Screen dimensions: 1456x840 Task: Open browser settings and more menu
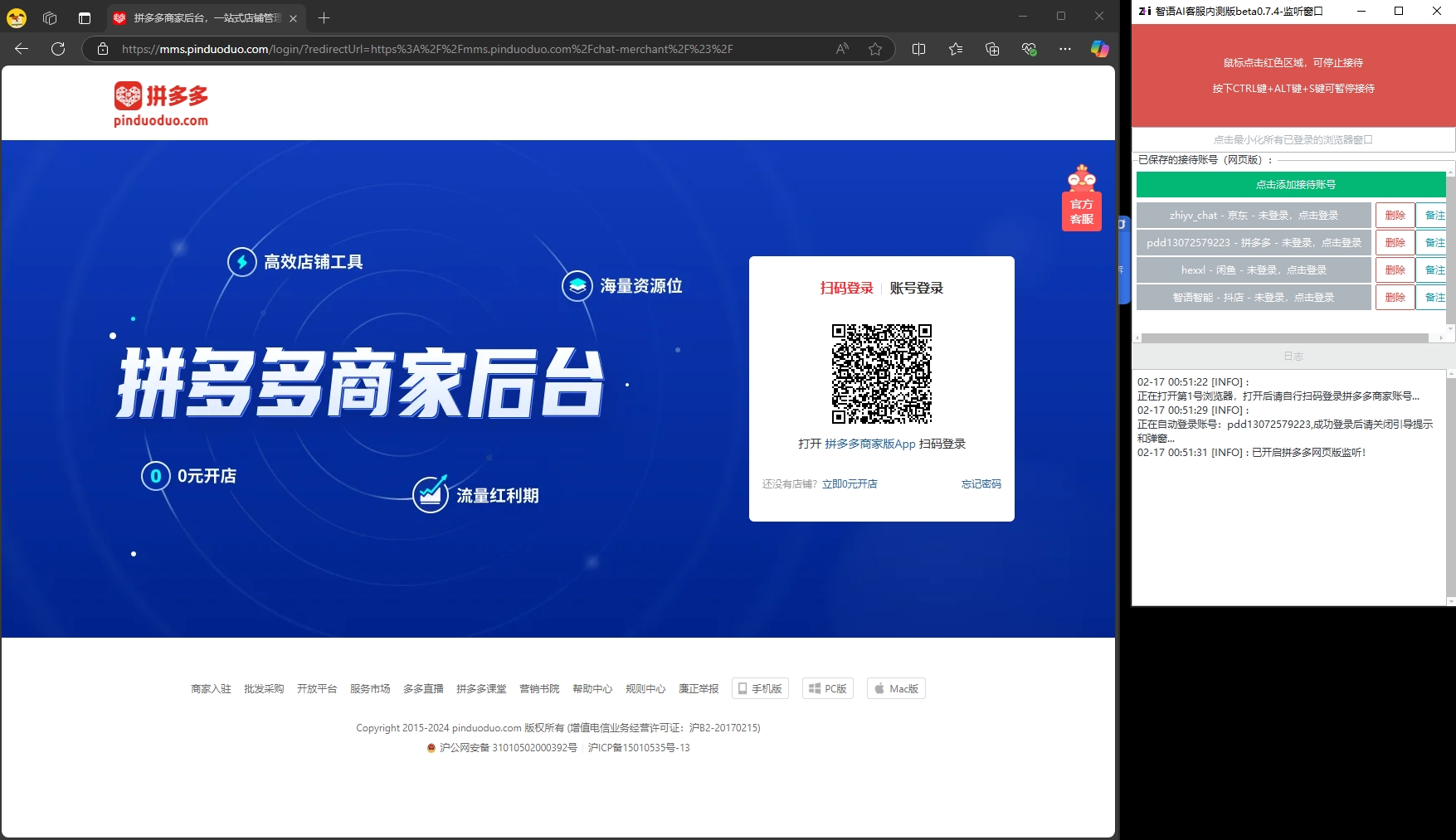click(x=1065, y=49)
